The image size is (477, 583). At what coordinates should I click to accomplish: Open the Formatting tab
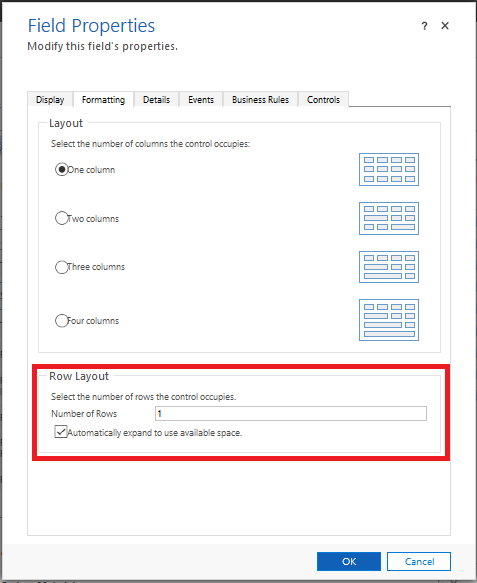pos(103,100)
